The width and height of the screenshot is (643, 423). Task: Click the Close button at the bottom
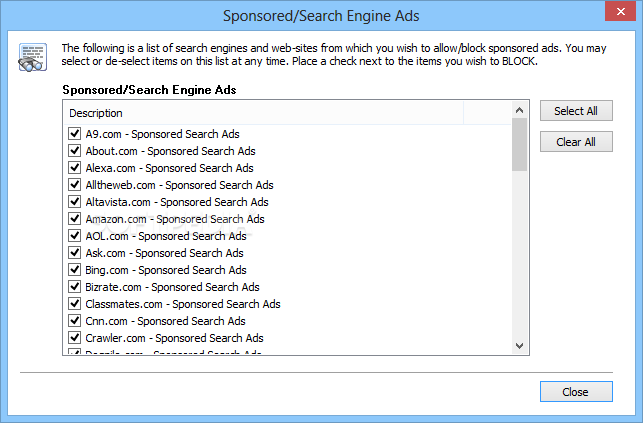point(576,392)
